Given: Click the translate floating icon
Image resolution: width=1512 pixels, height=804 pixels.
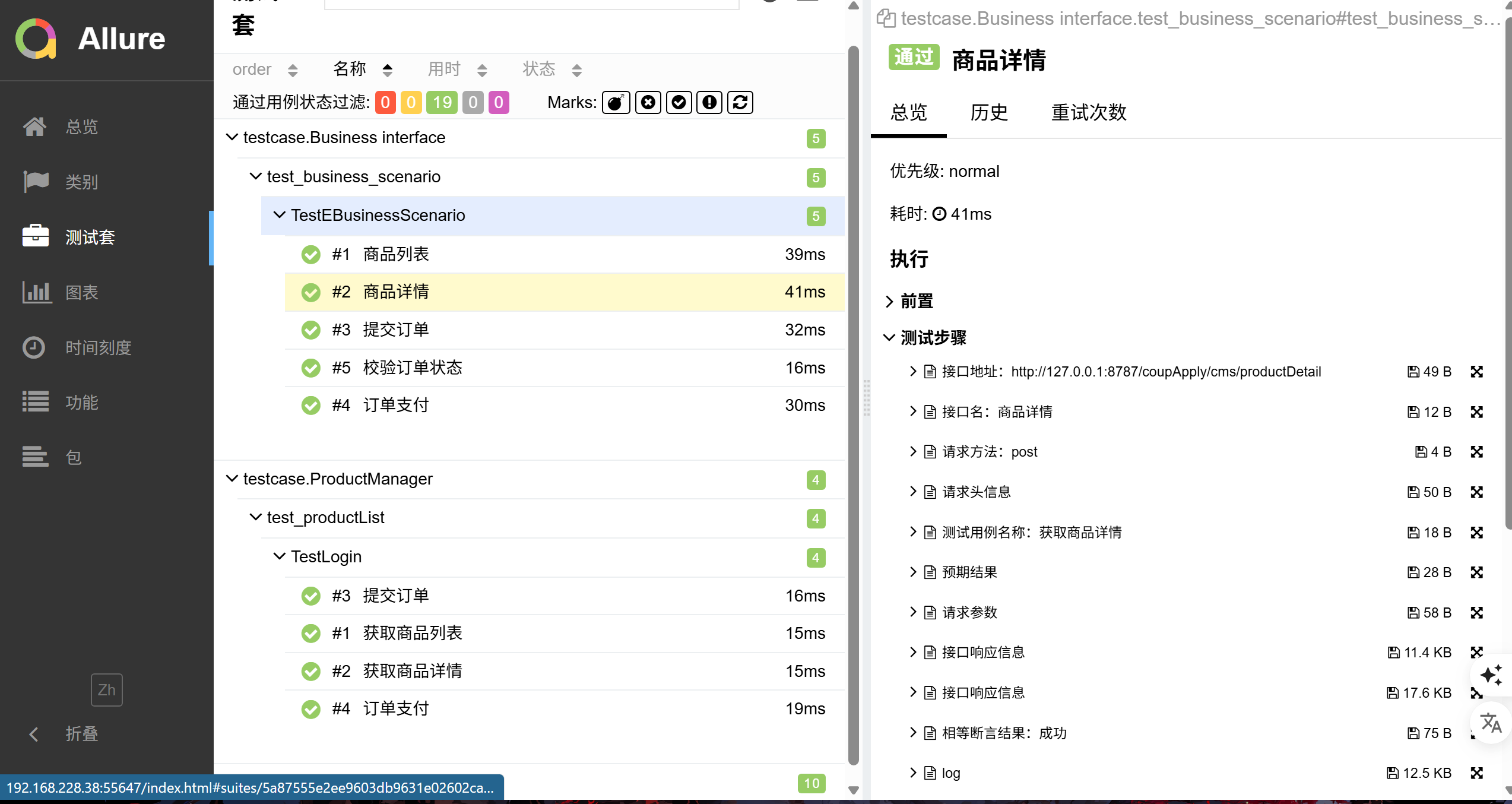Looking at the screenshot, I should coord(1491,723).
